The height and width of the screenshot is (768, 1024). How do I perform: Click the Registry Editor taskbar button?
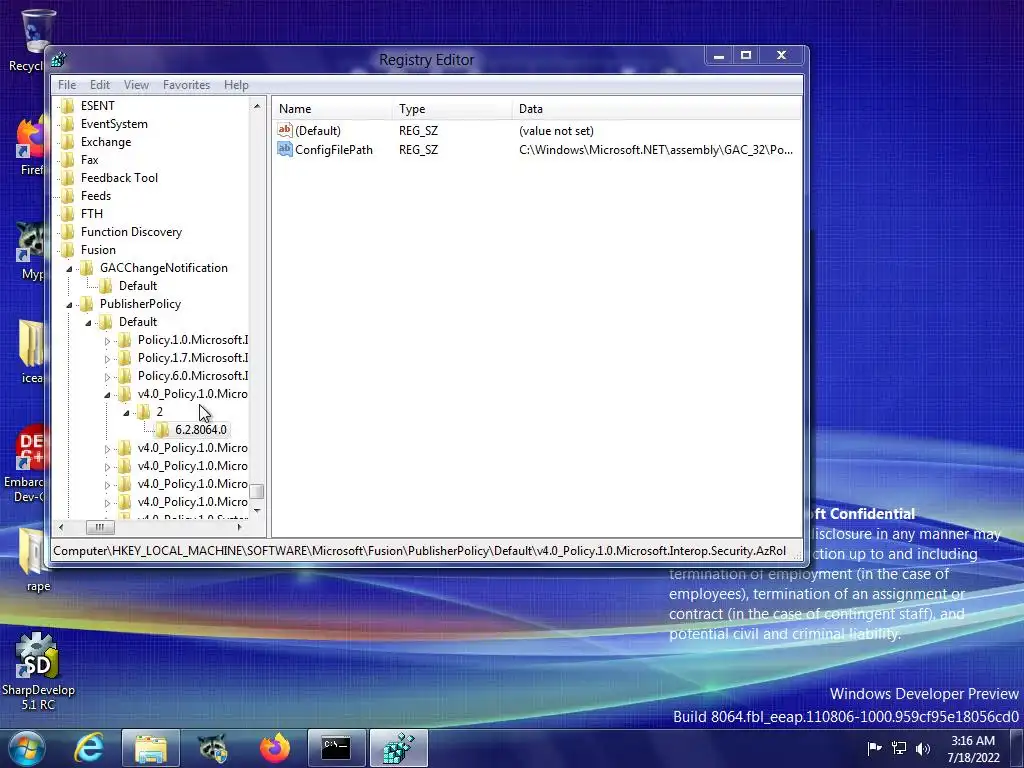(398, 748)
